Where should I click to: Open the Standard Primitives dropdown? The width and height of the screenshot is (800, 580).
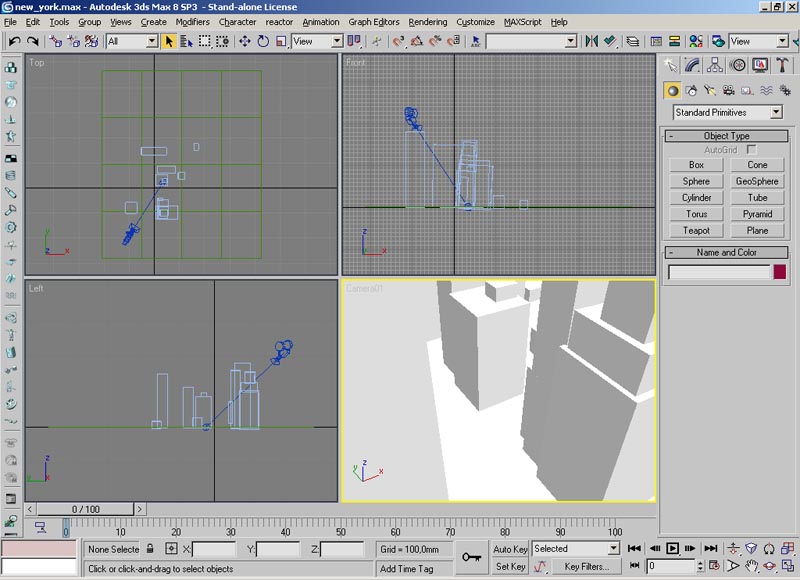[727, 113]
